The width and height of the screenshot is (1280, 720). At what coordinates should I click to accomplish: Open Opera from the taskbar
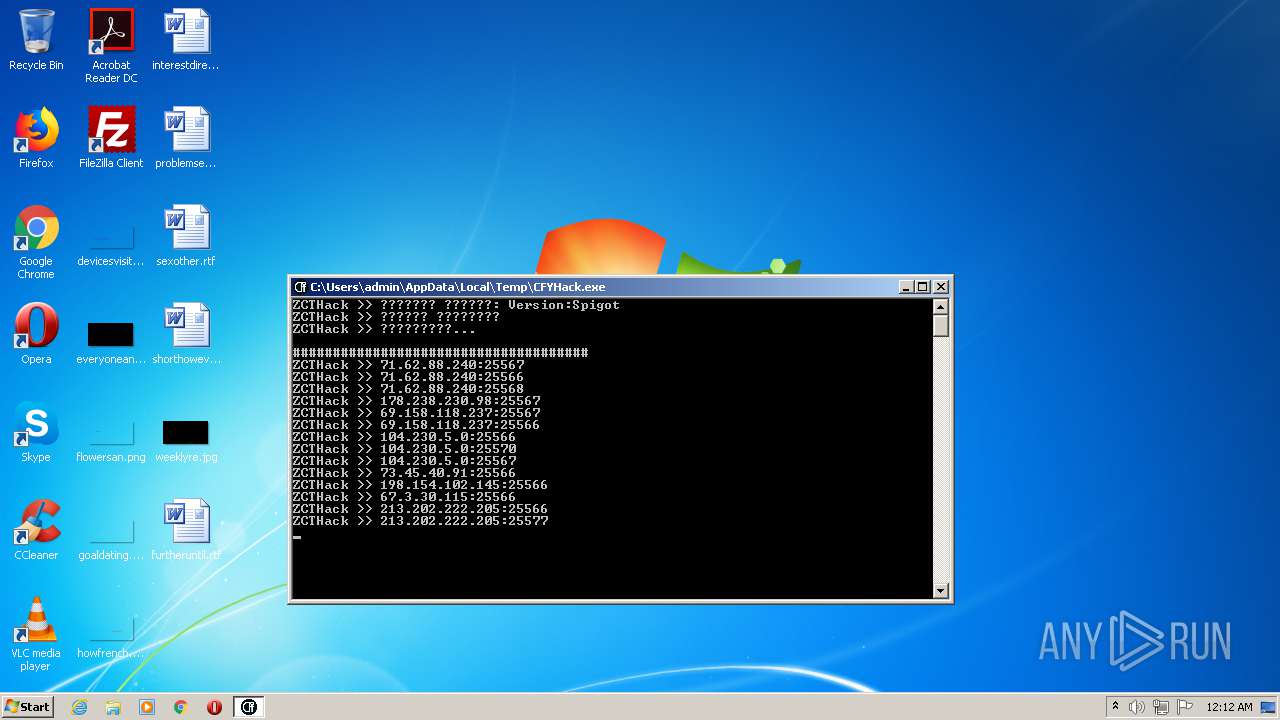tap(214, 707)
